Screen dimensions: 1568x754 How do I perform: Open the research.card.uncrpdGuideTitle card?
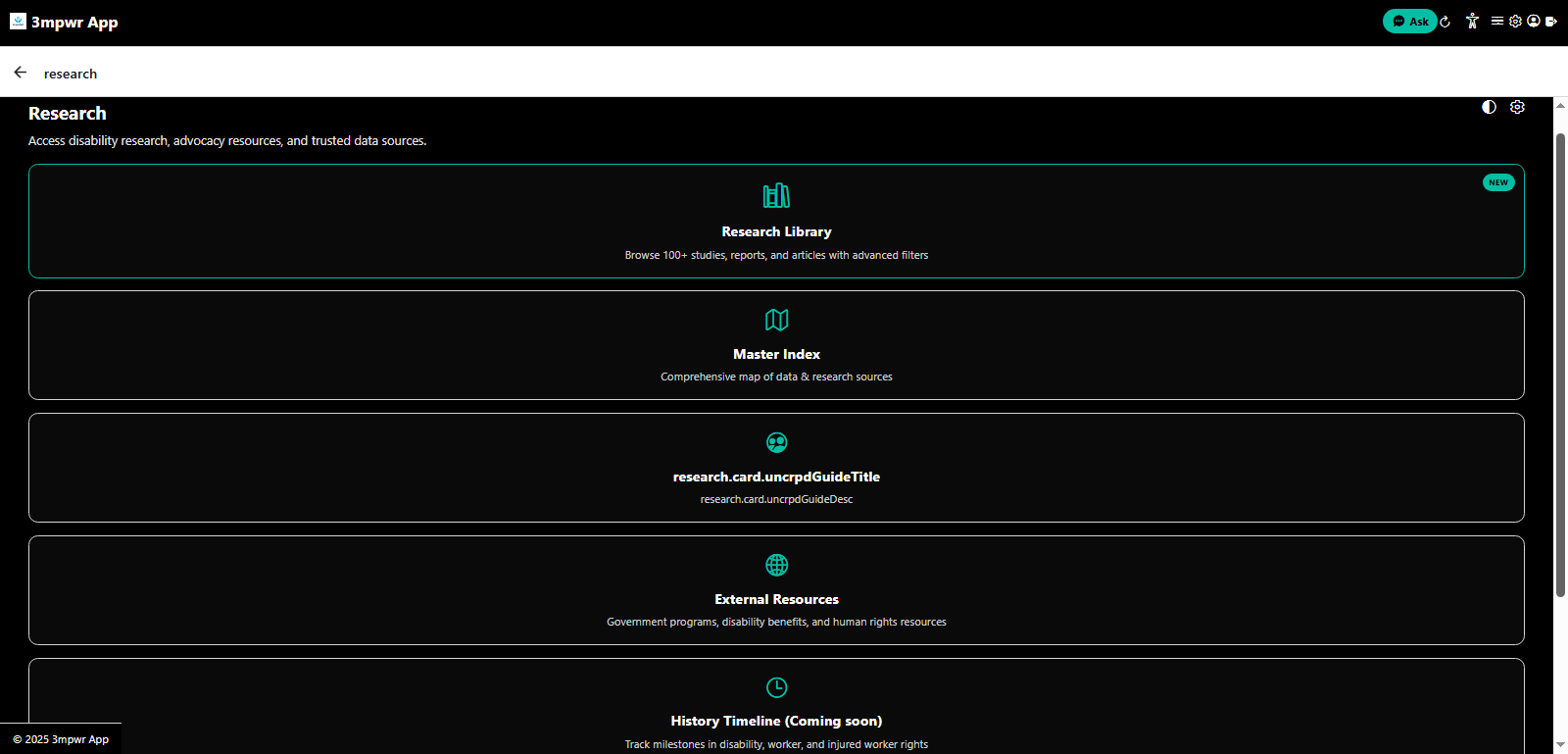point(776,477)
